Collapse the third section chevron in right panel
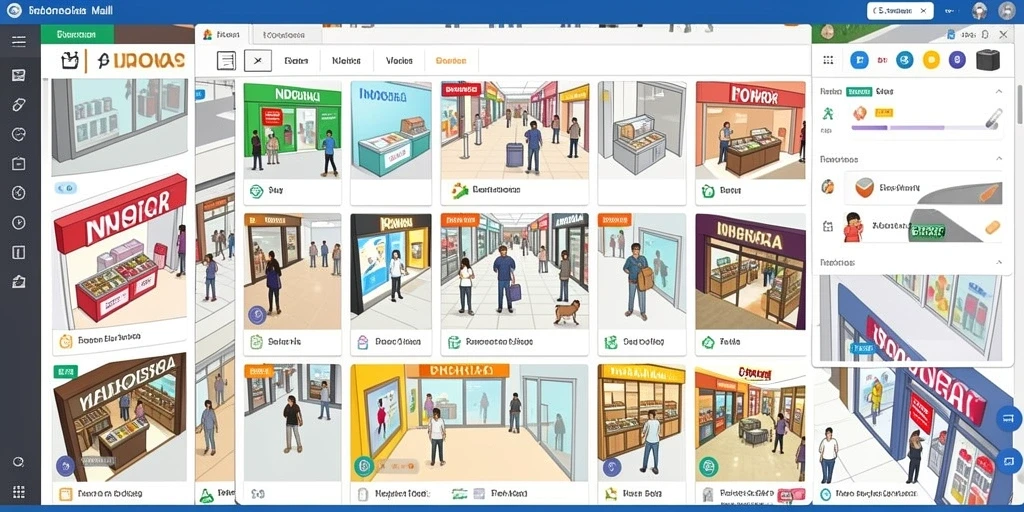Screen dimensions: 1024x512 (x=999, y=263)
